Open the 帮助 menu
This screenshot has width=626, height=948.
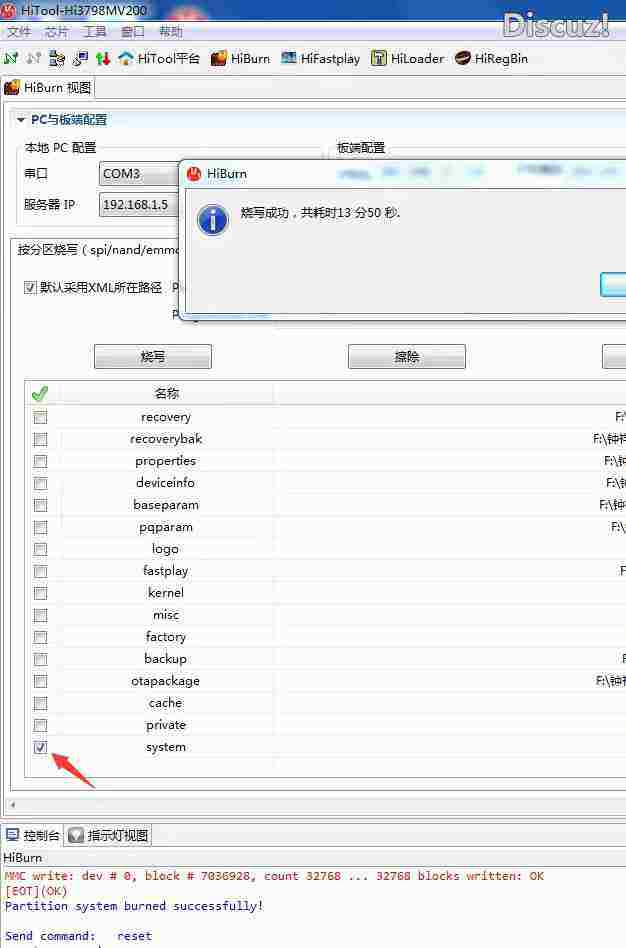point(171,31)
